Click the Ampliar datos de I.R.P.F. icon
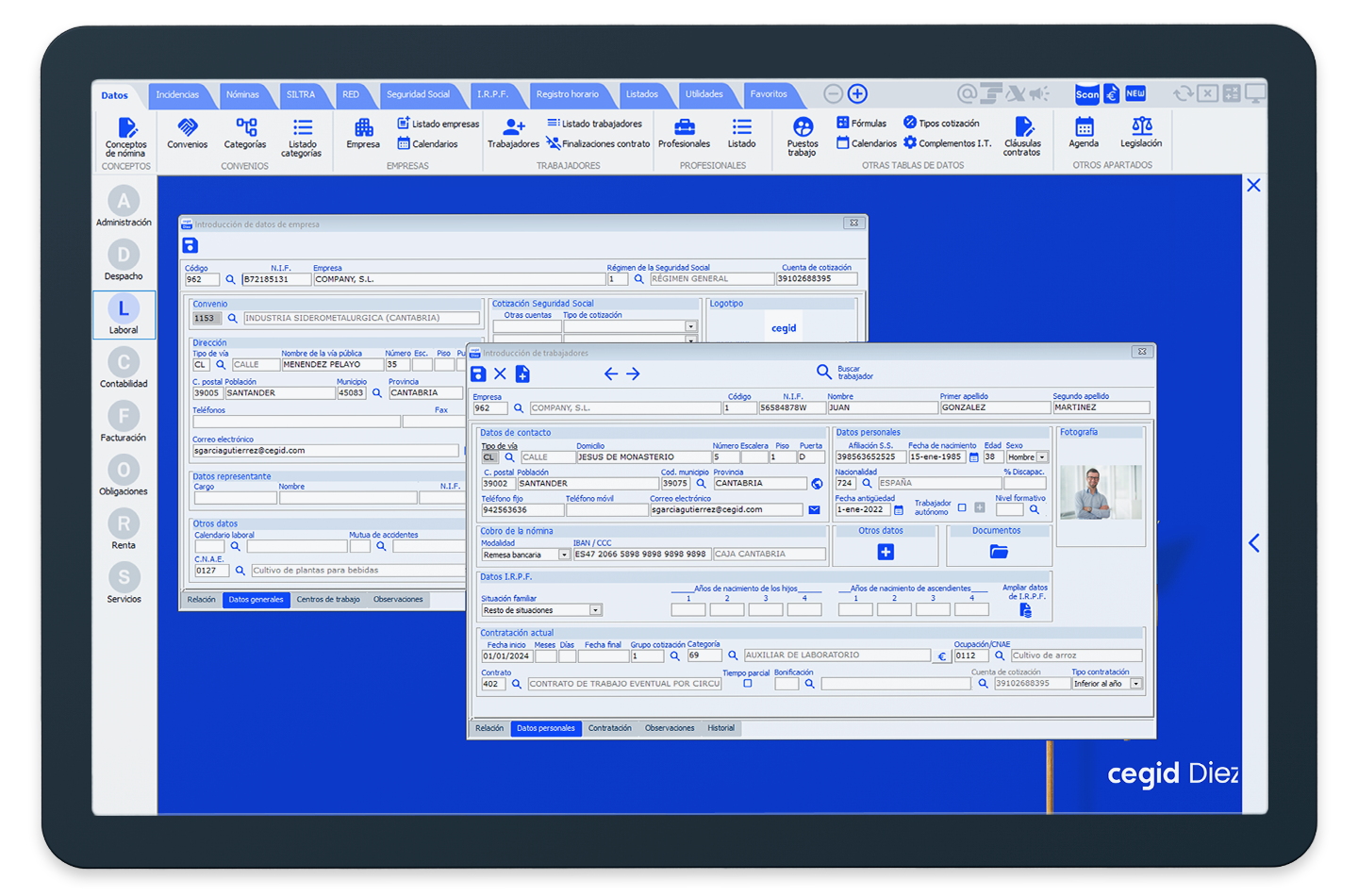Screen dimensions: 1358x896 click(1026, 611)
